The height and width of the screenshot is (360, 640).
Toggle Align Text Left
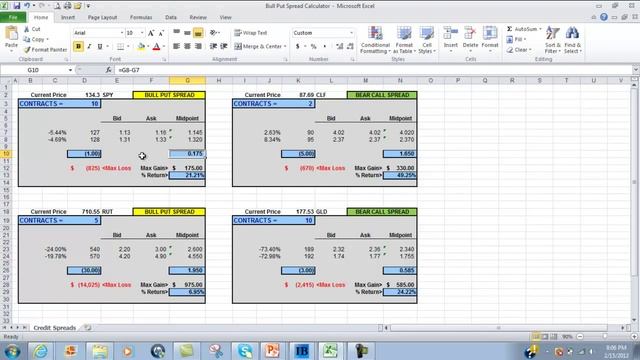tap(176, 47)
